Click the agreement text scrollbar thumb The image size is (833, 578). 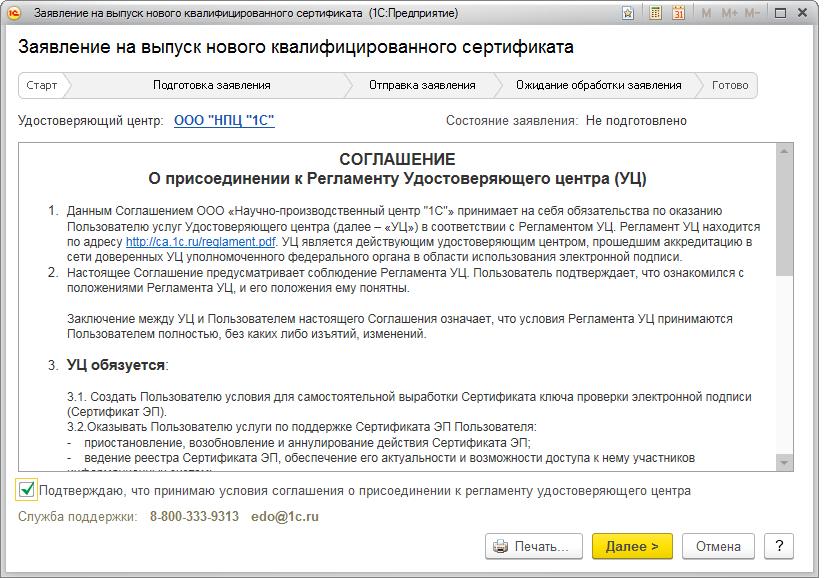click(784, 217)
